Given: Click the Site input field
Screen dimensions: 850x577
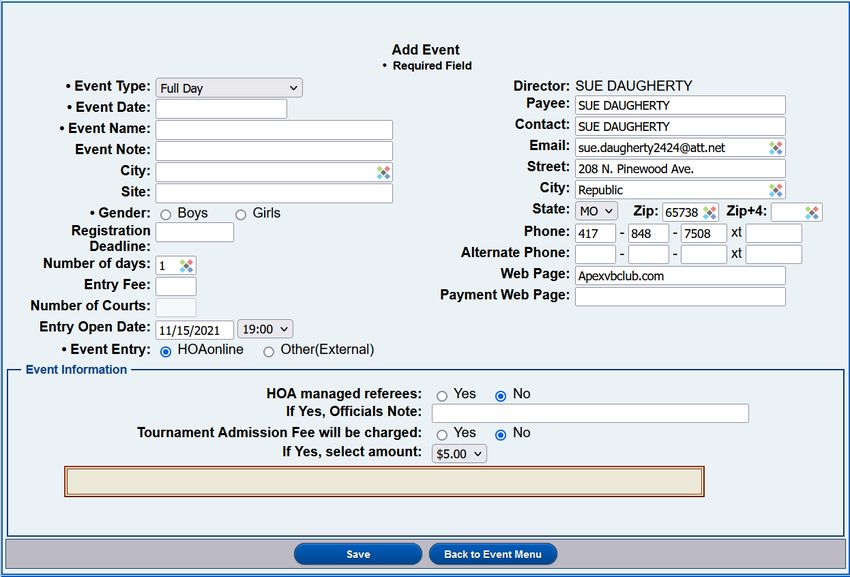Looking at the screenshot, I should pos(274,193).
